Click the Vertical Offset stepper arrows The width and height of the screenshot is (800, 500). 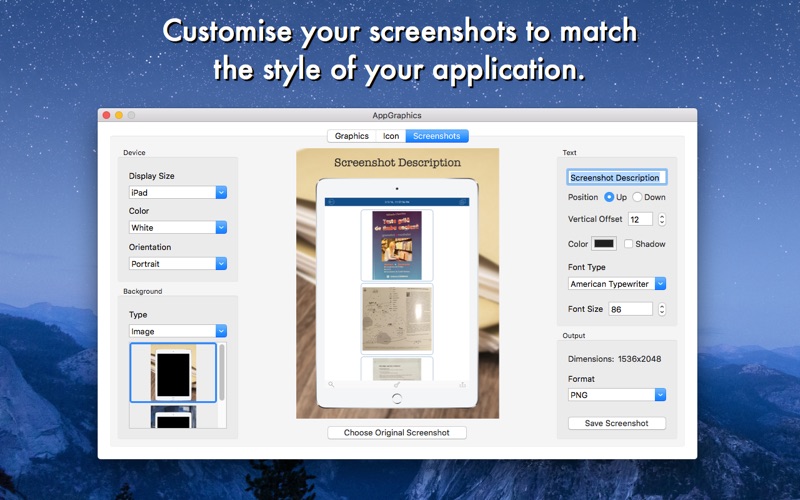(662, 219)
